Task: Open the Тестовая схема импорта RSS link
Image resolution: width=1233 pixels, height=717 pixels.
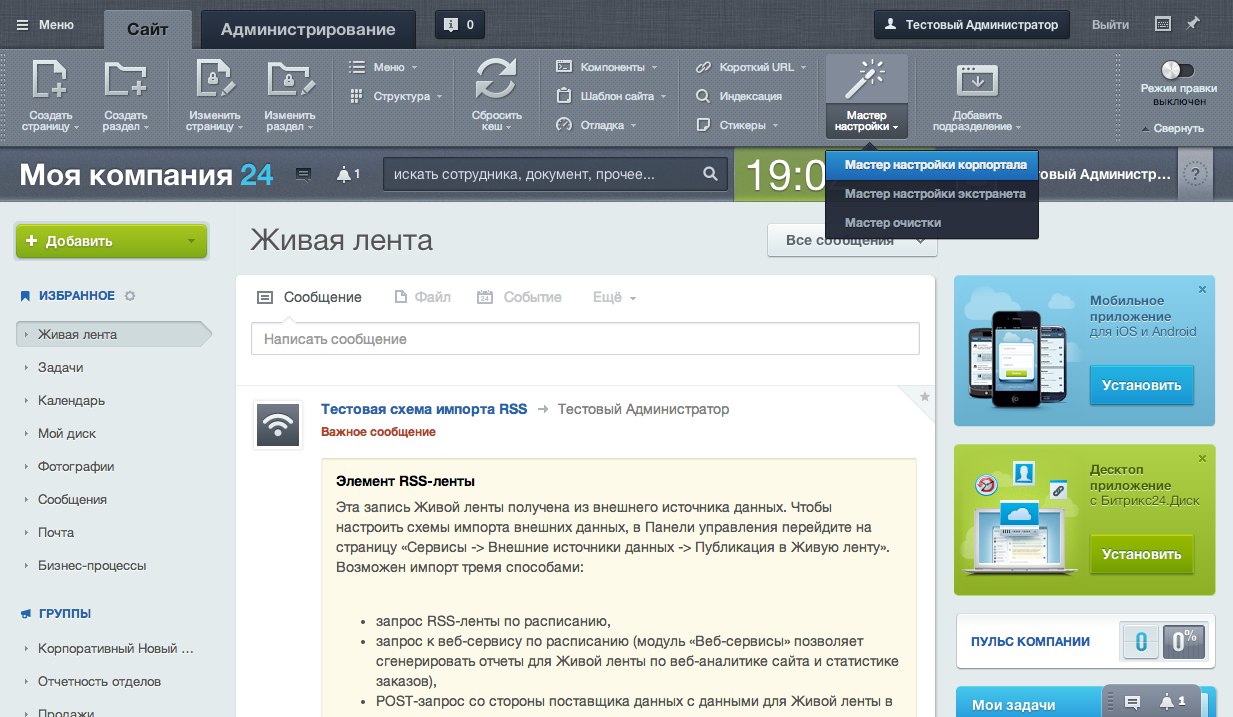Action: pyautogui.click(x=423, y=409)
